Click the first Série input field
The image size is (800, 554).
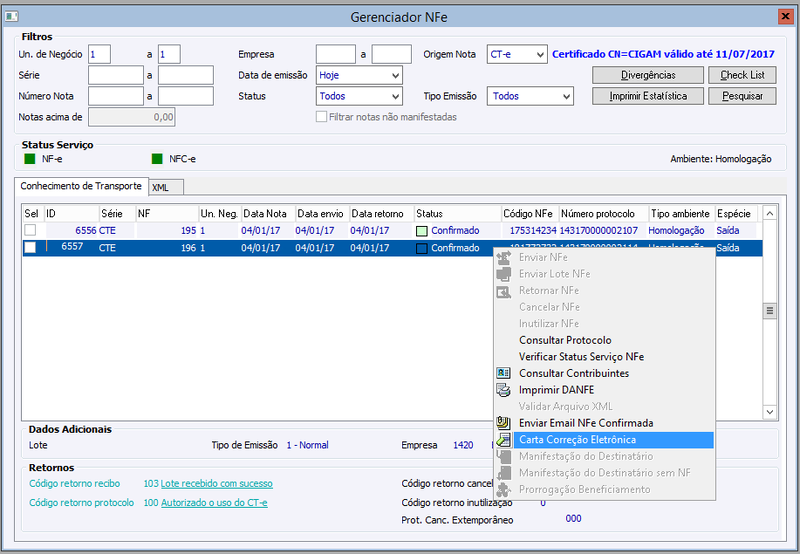116,75
